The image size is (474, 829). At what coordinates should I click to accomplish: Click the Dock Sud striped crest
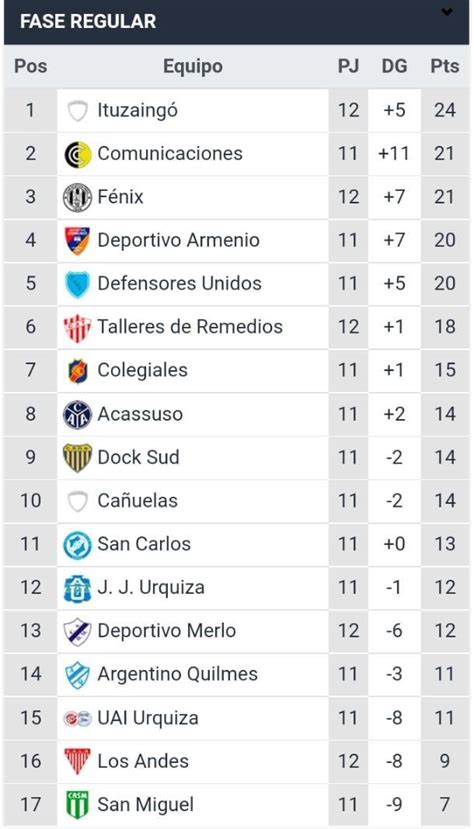click(x=78, y=457)
